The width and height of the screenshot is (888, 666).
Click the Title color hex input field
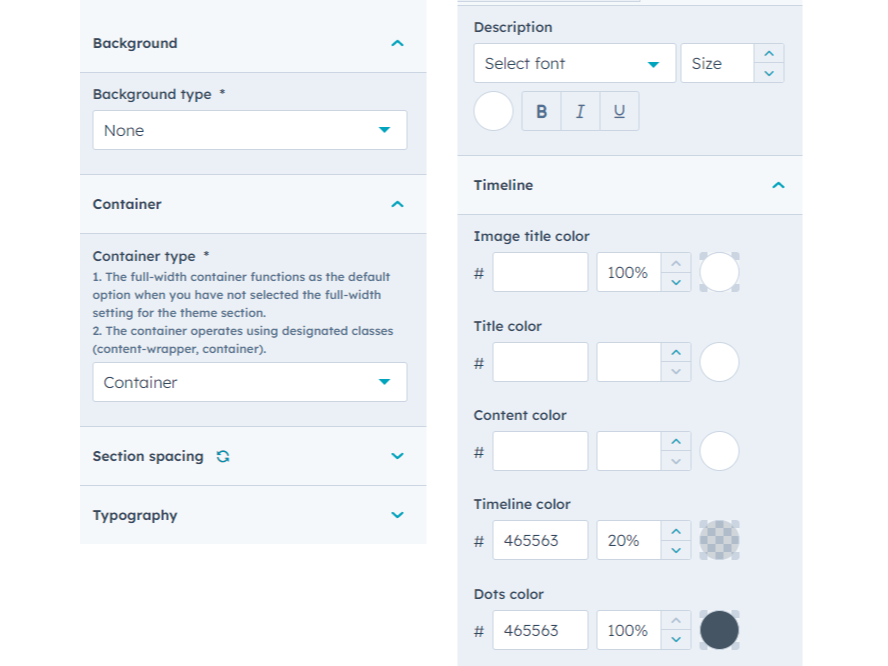pos(540,362)
